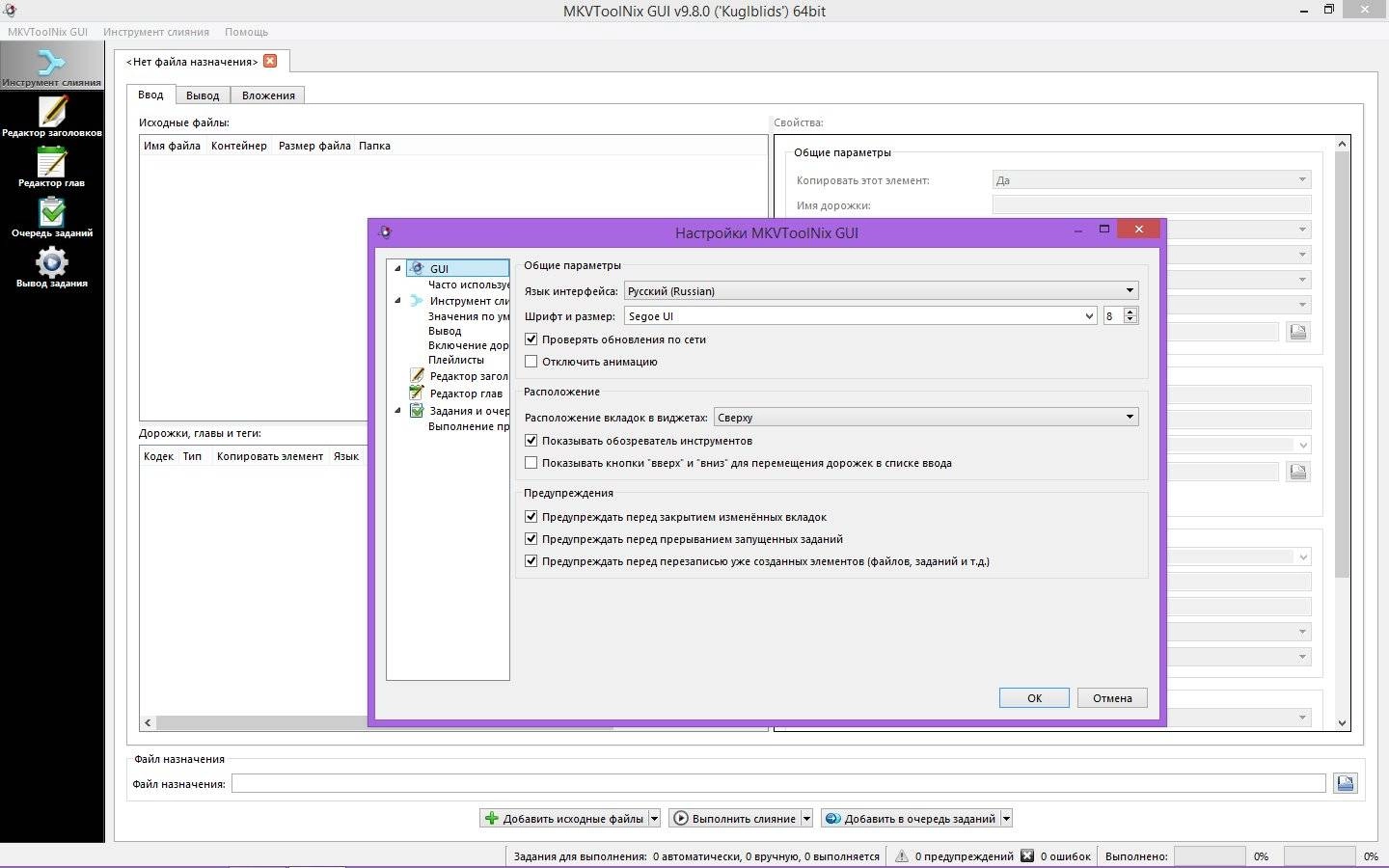Click Добавить в очередь заданий button

point(910,818)
